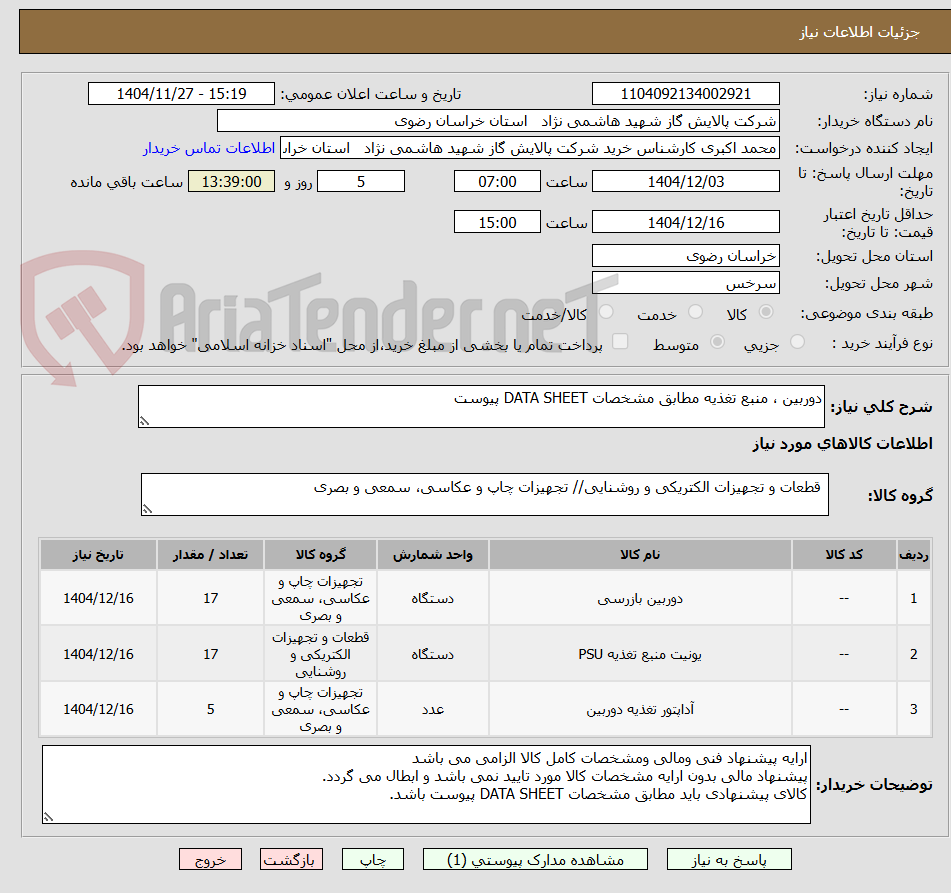Click the remaining time field 13:39:00
Image resolution: width=951 pixels, height=893 pixels.
(x=232, y=181)
